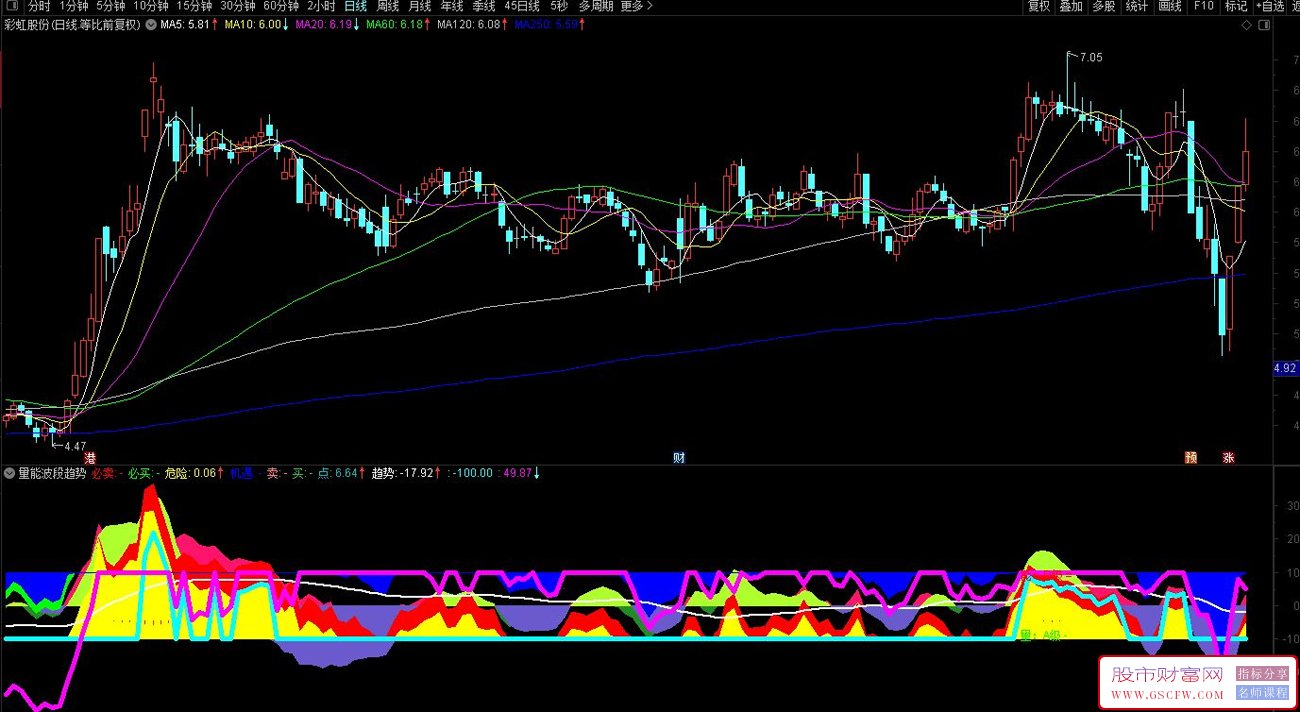Open the 统计 statistics tool

click(1137, 6)
